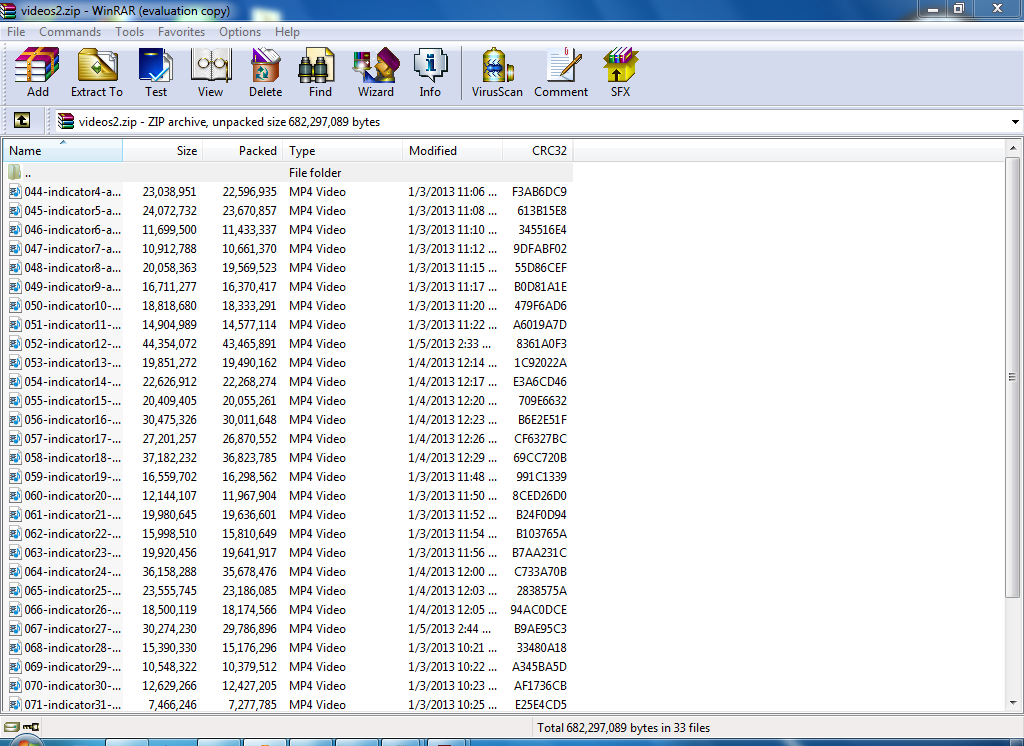
Task: Click file icon of 064-indicator24
Action: point(15,572)
